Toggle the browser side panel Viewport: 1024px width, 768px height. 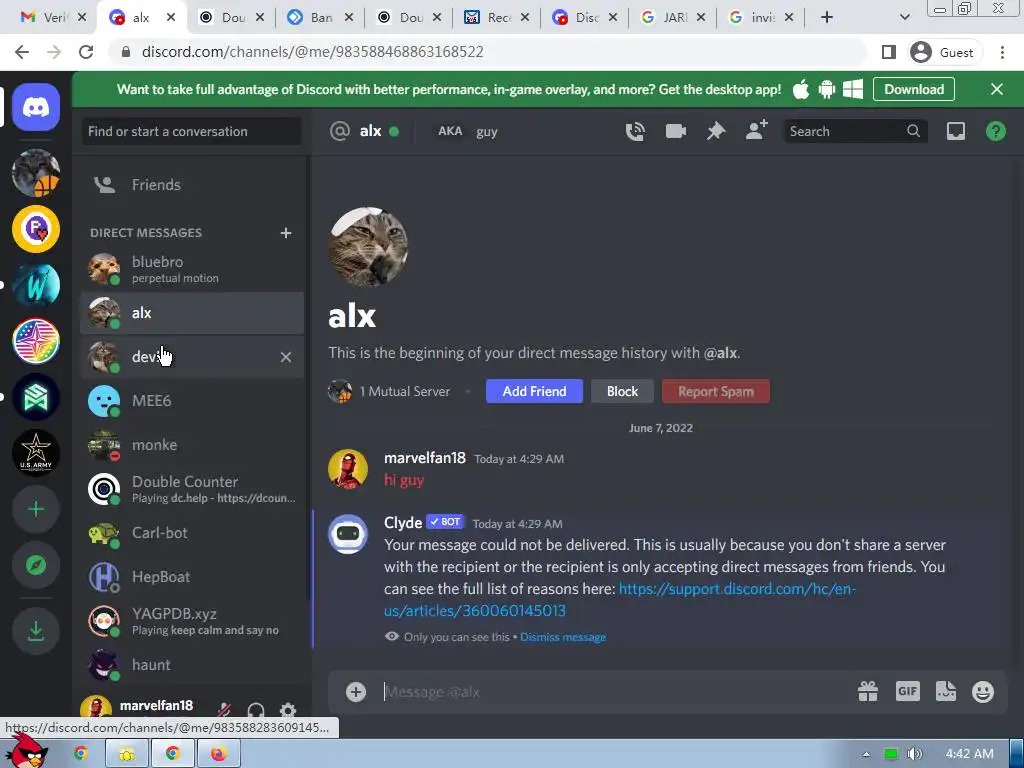889,52
